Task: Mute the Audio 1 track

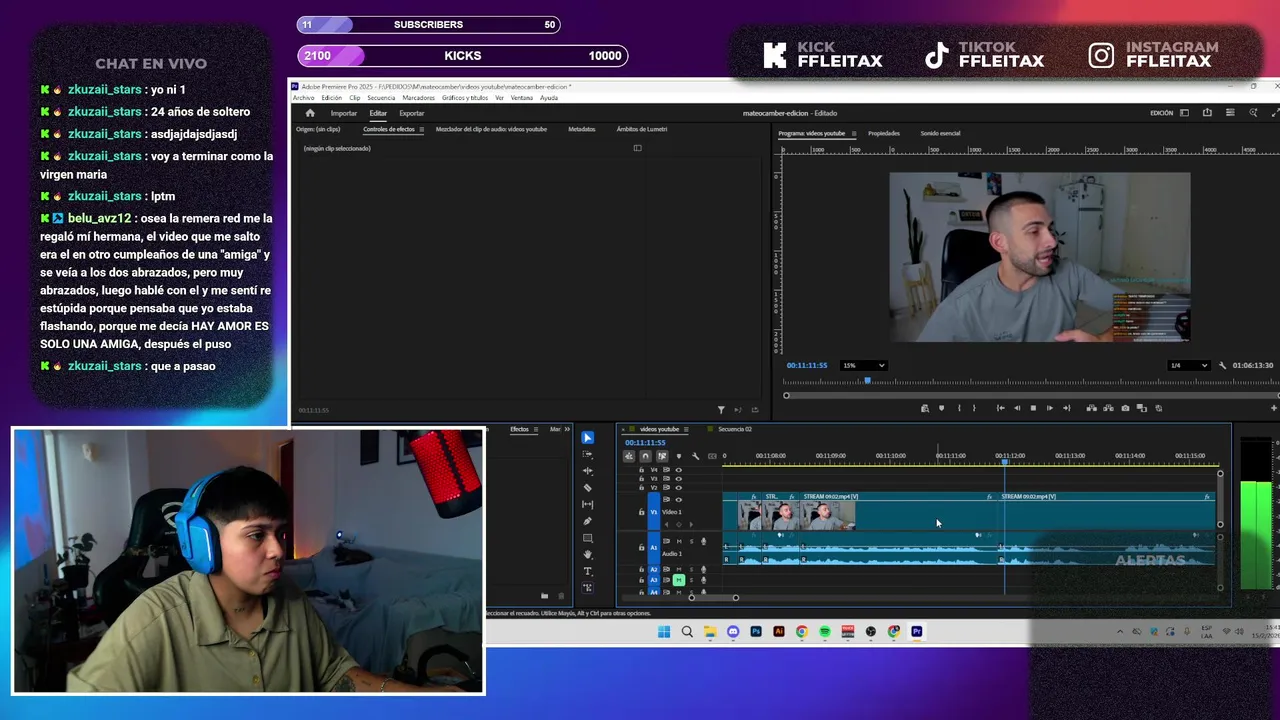Action: [x=679, y=542]
